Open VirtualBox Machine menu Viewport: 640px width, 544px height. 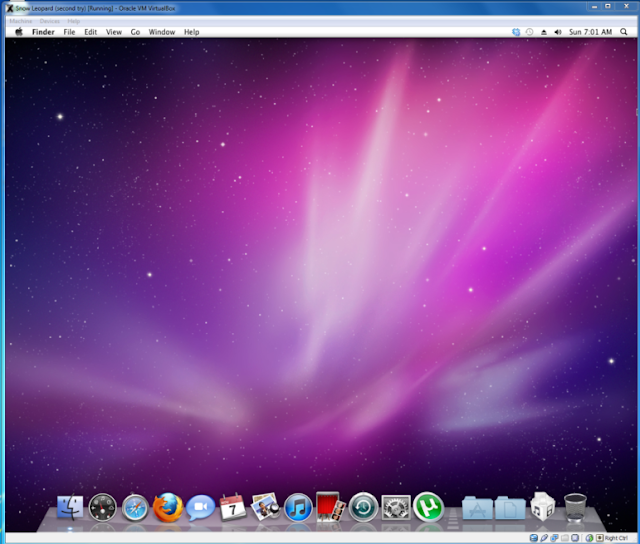click(x=20, y=21)
